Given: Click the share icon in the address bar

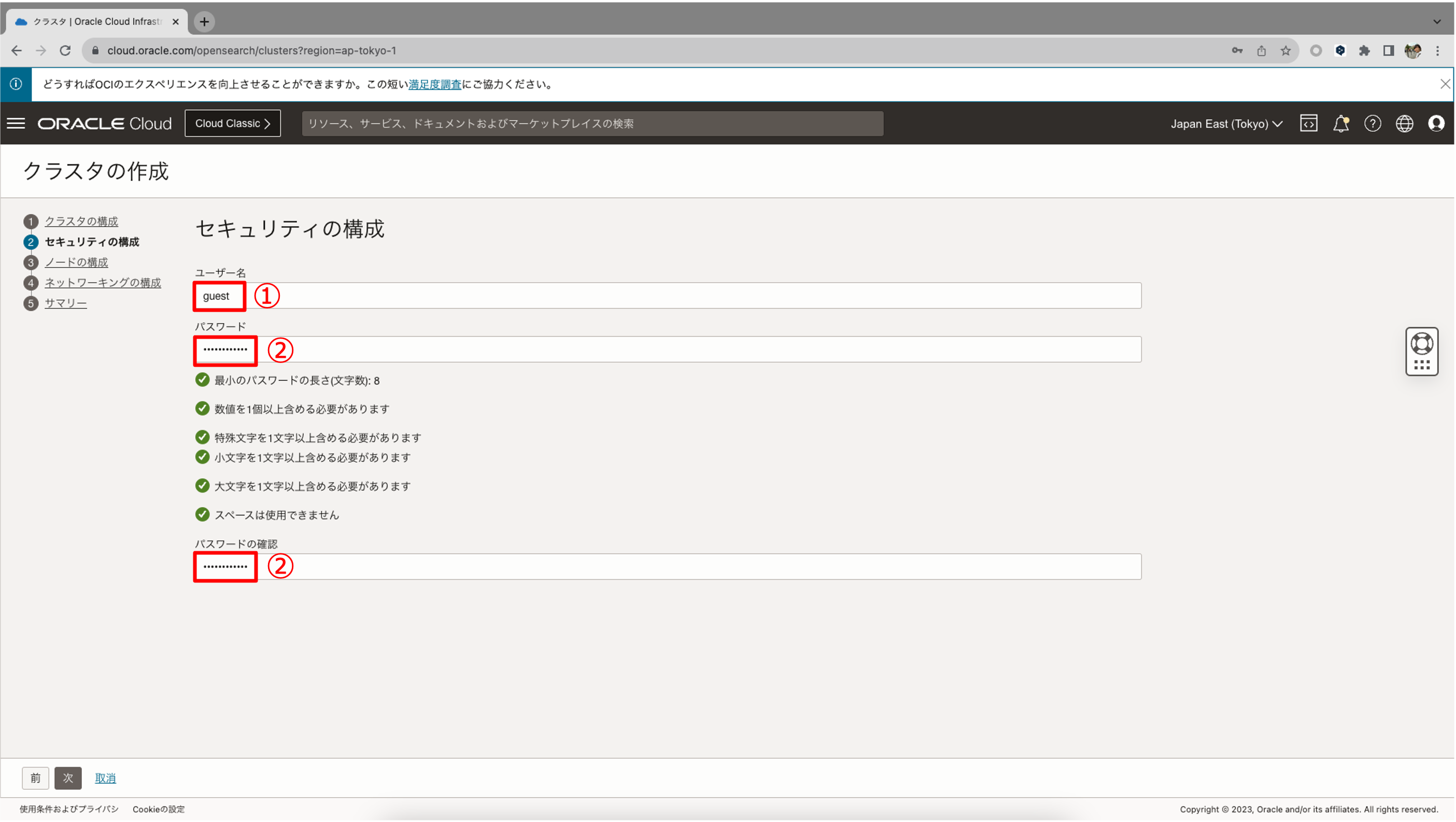Looking at the screenshot, I should [x=1261, y=50].
